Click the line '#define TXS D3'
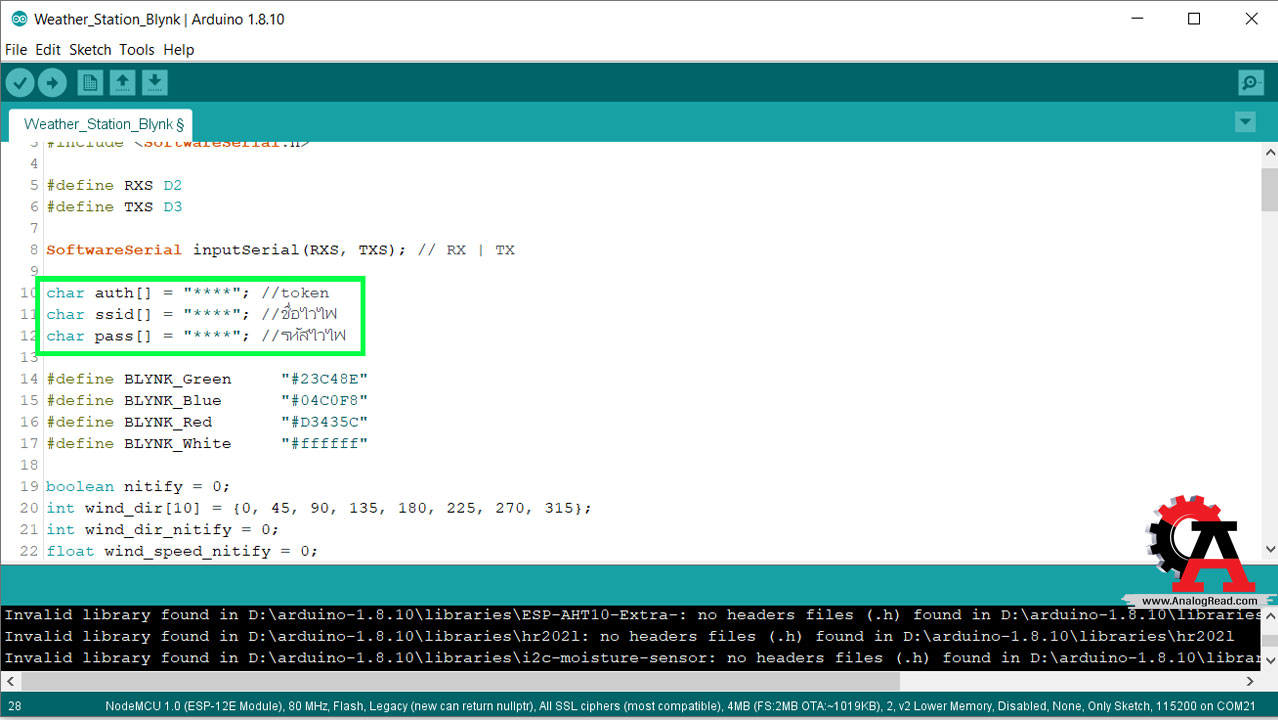 114,207
